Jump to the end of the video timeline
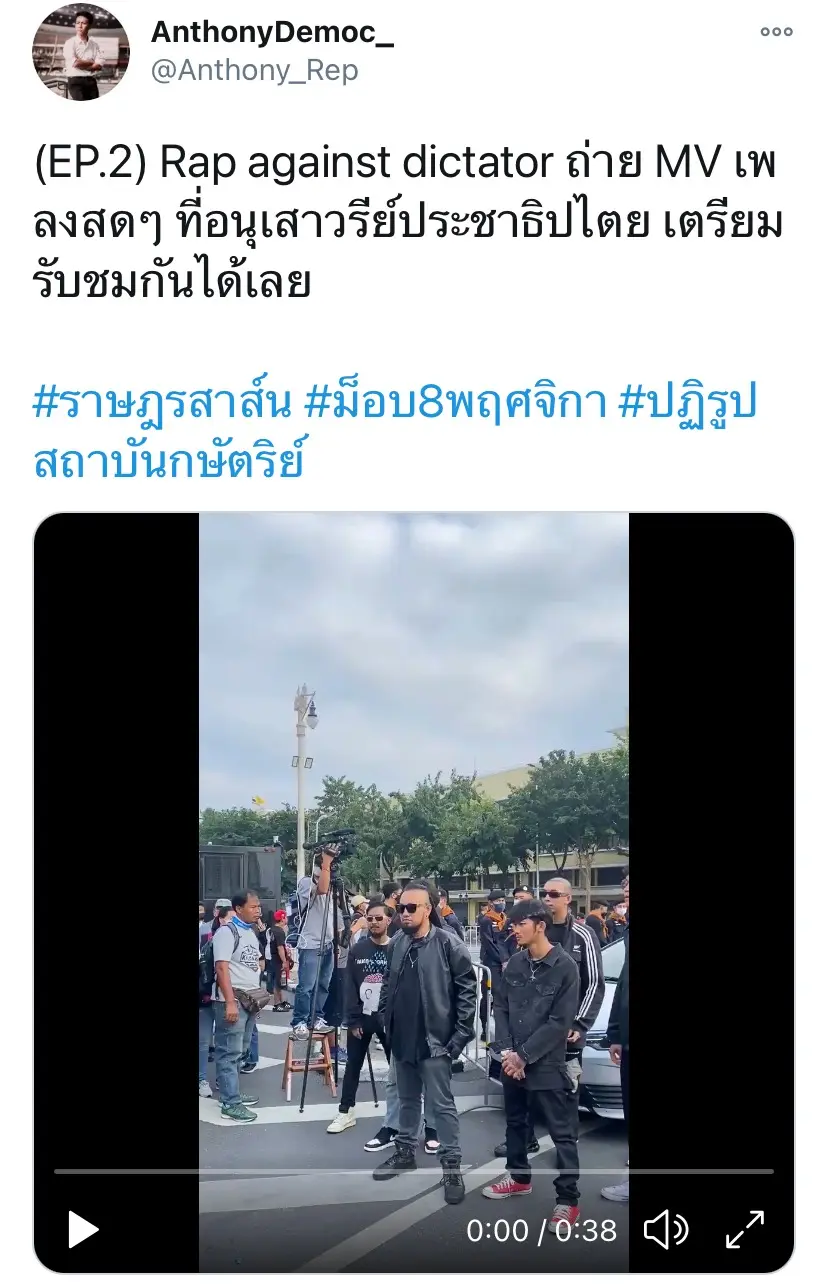The height and width of the screenshot is (1286, 828). [771, 1171]
